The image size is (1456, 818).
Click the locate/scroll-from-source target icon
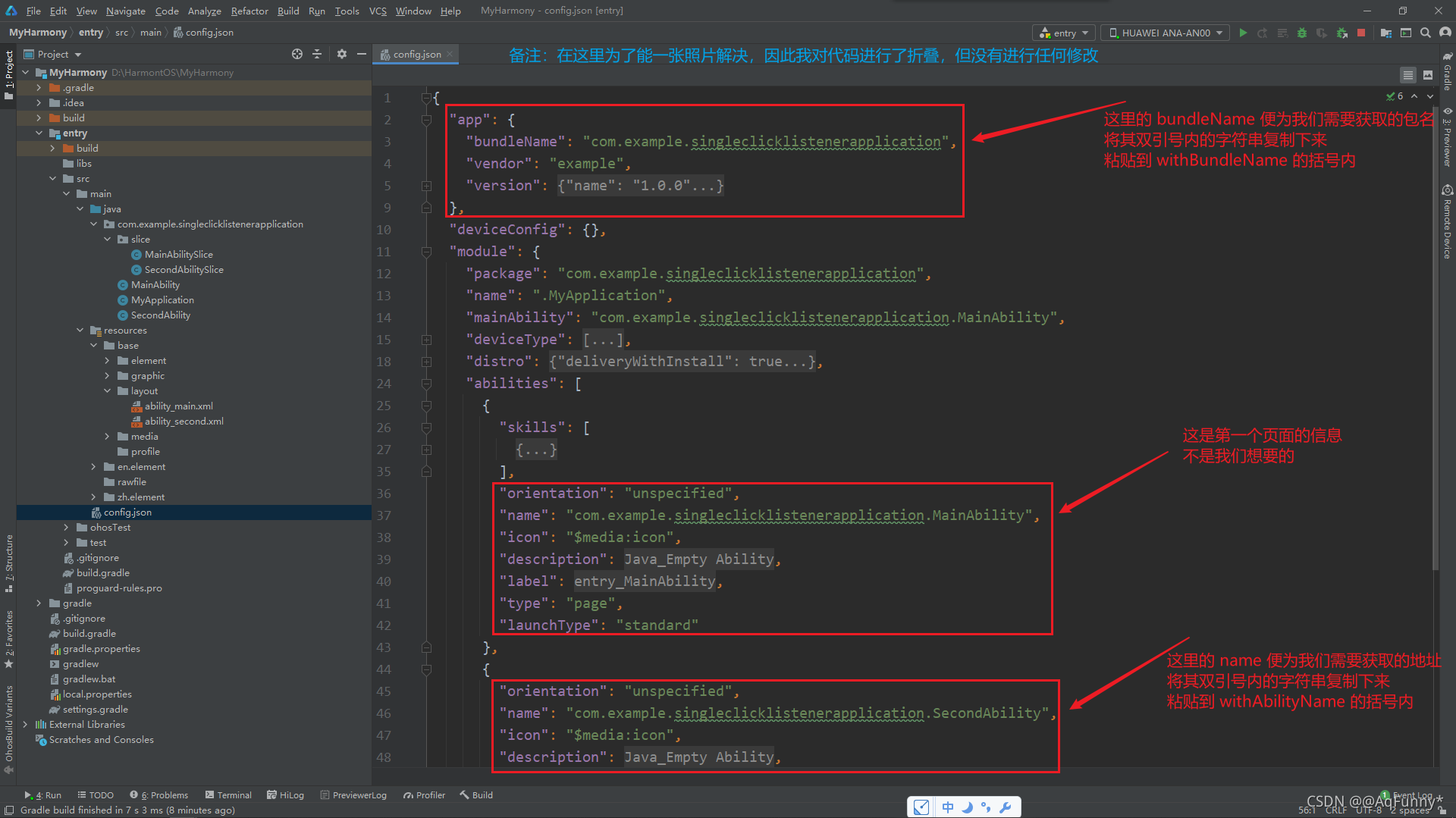(297, 54)
